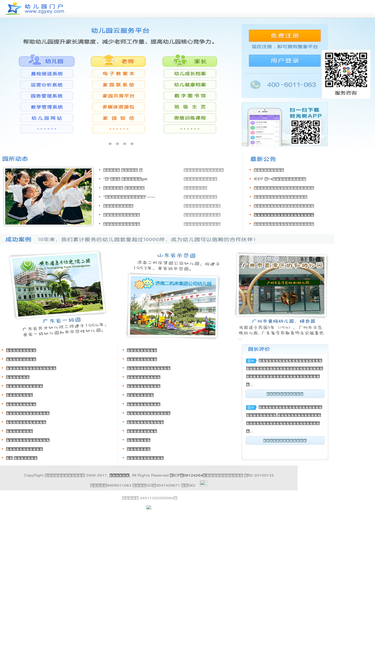This screenshot has width=375, height=667.
Task: Click the phone mockup app image
Action: coord(264,127)
